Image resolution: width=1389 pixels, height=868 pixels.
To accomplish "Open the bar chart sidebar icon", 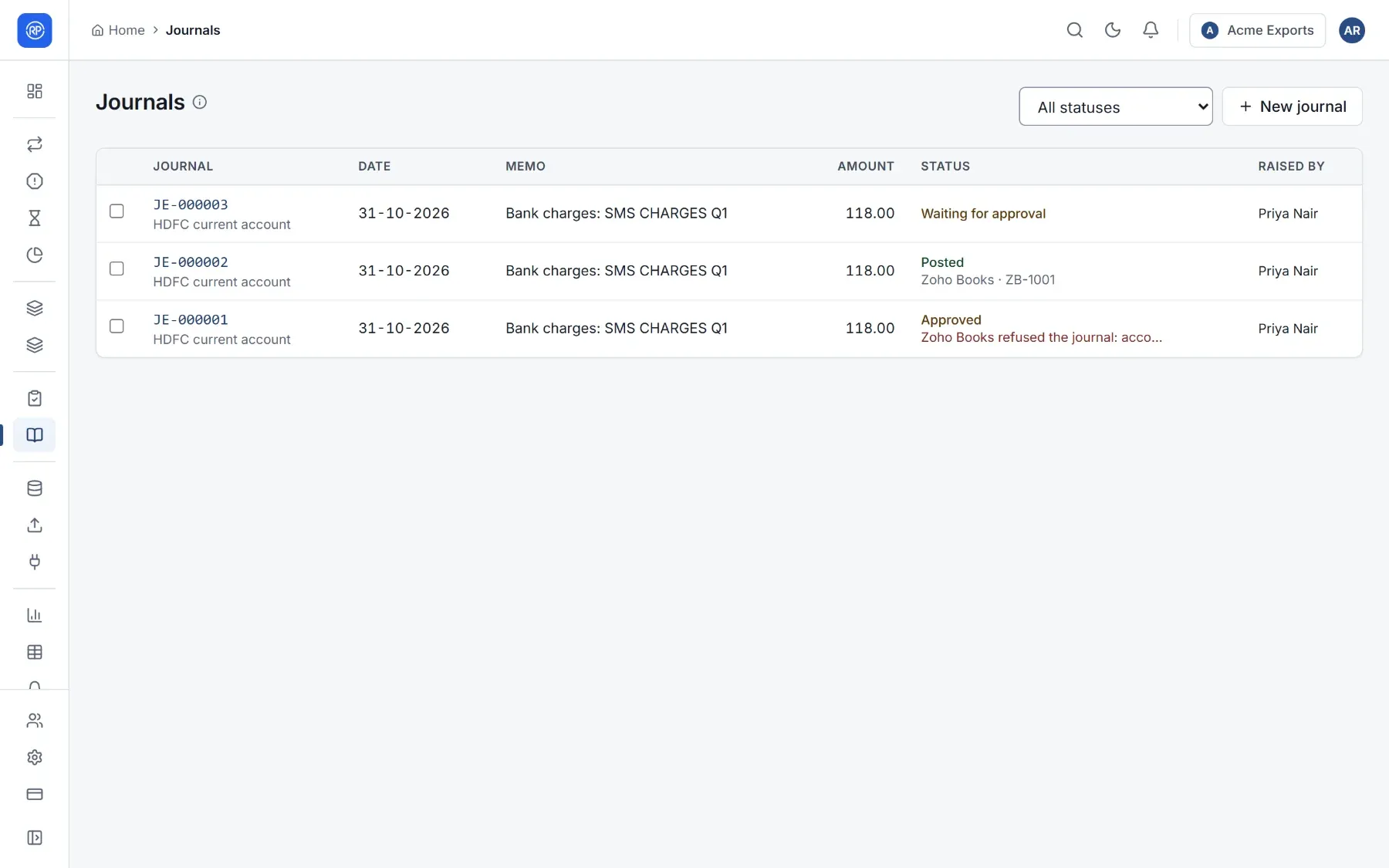I will pyautogui.click(x=35, y=615).
